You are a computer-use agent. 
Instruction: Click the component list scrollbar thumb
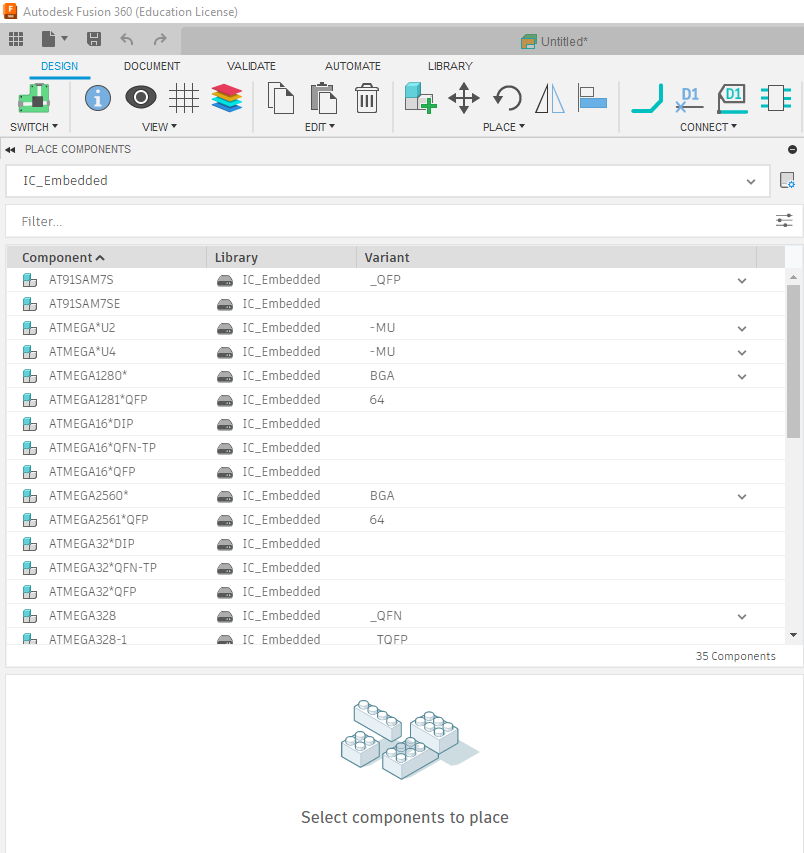point(793,361)
